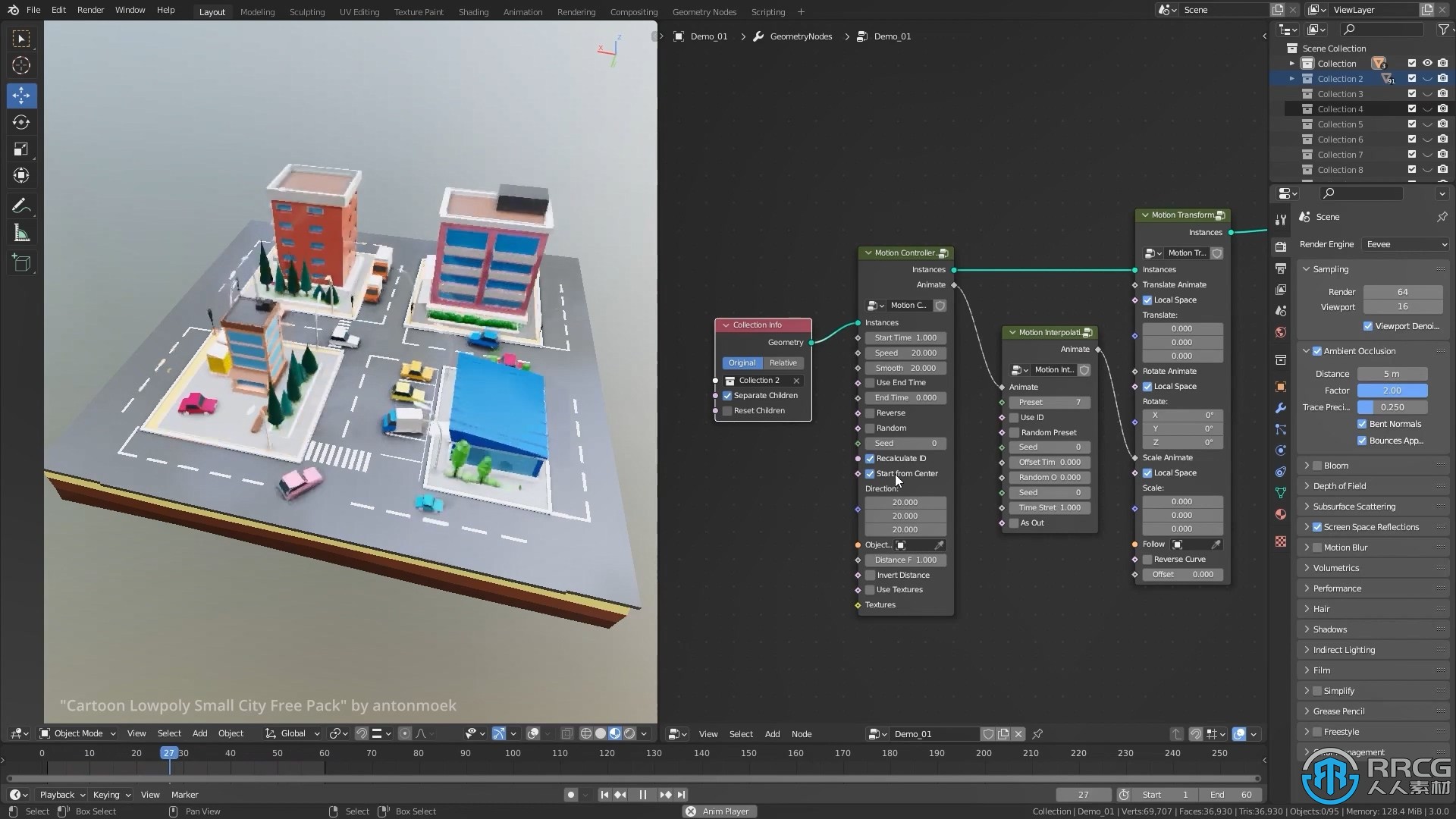
Task: Click Reset Children button in Collection Info
Action: tap(761, 410)
